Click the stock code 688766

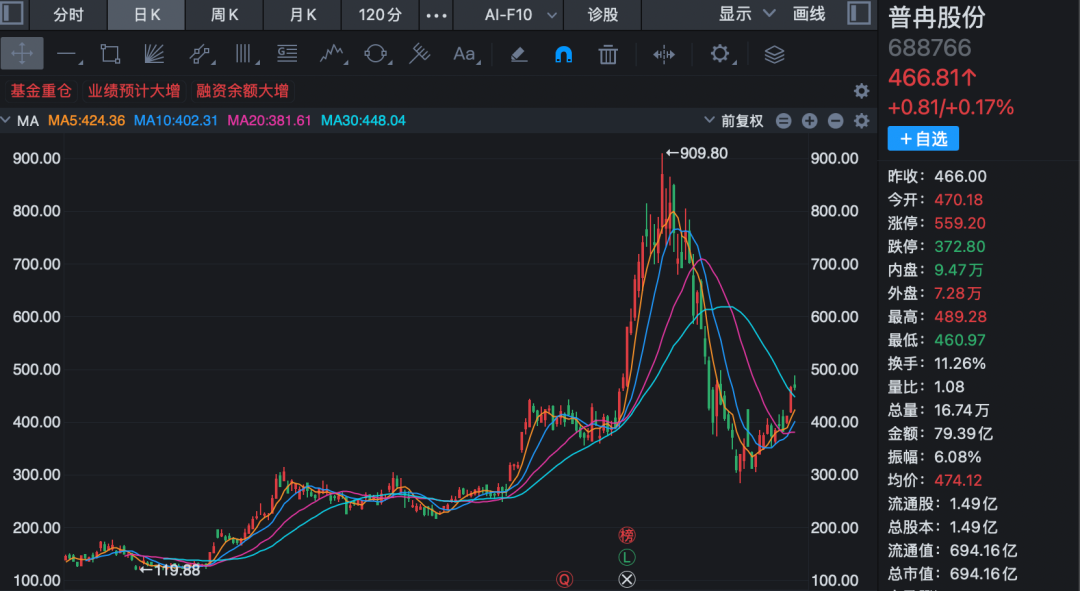929,48
